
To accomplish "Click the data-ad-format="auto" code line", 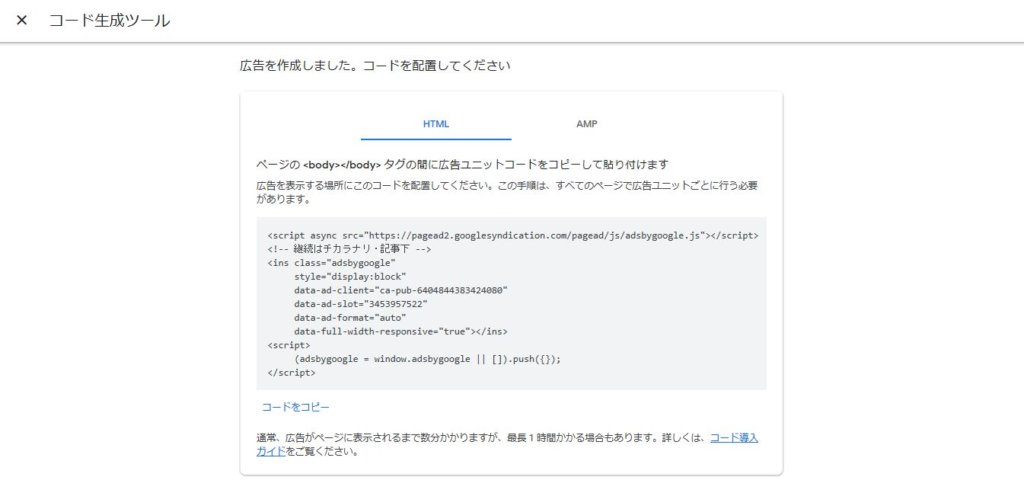I will click(x=350, y=318).
